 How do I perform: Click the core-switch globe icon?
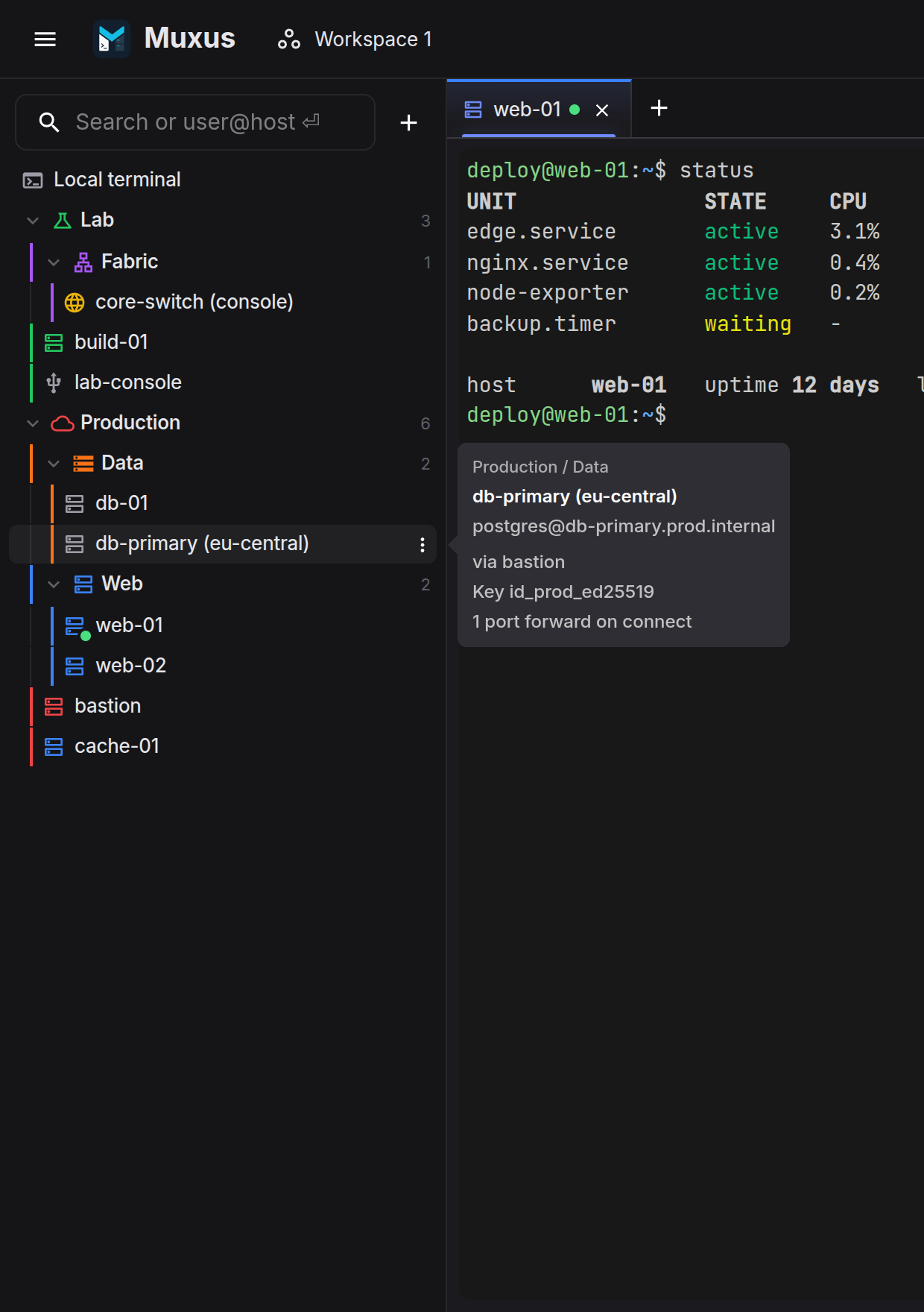click(x=75, y=302)
